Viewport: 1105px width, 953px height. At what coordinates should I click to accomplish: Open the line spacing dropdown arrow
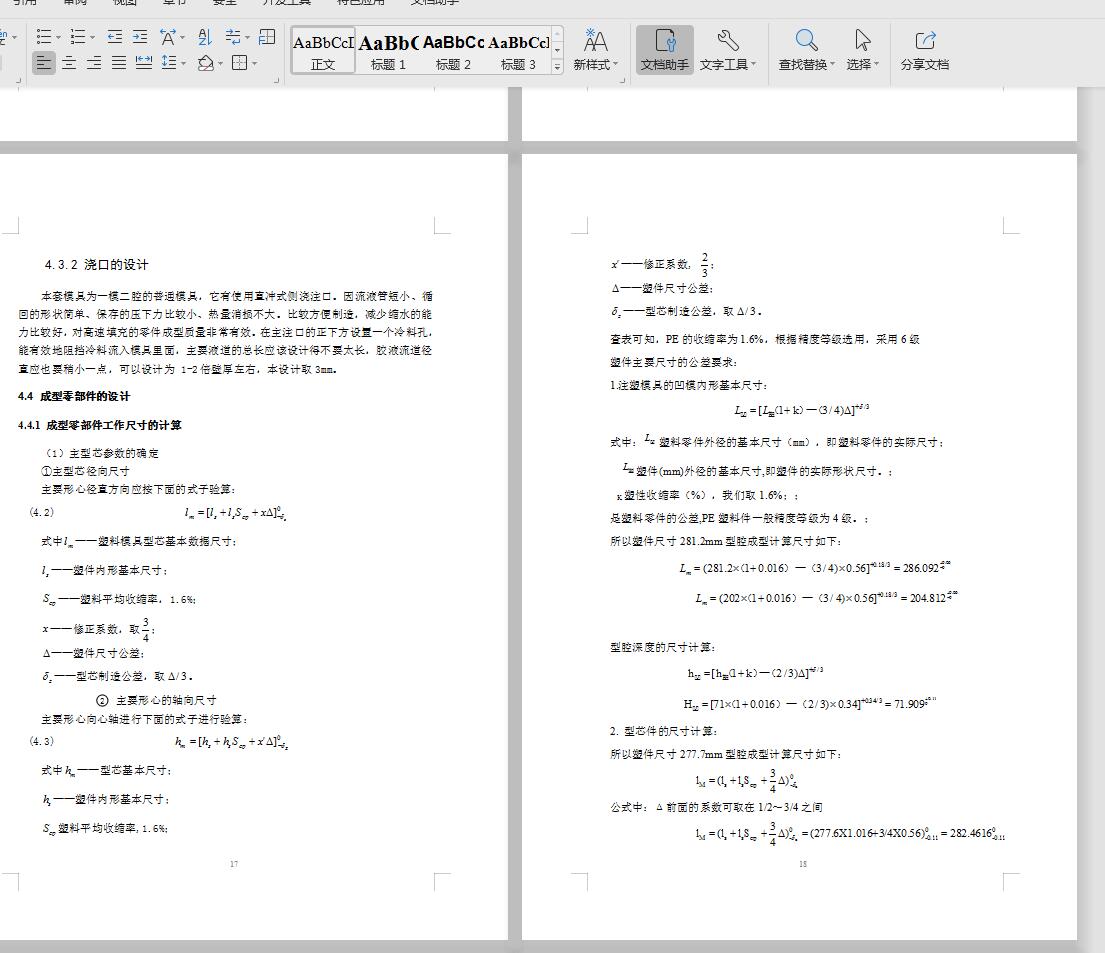[184, 63]
